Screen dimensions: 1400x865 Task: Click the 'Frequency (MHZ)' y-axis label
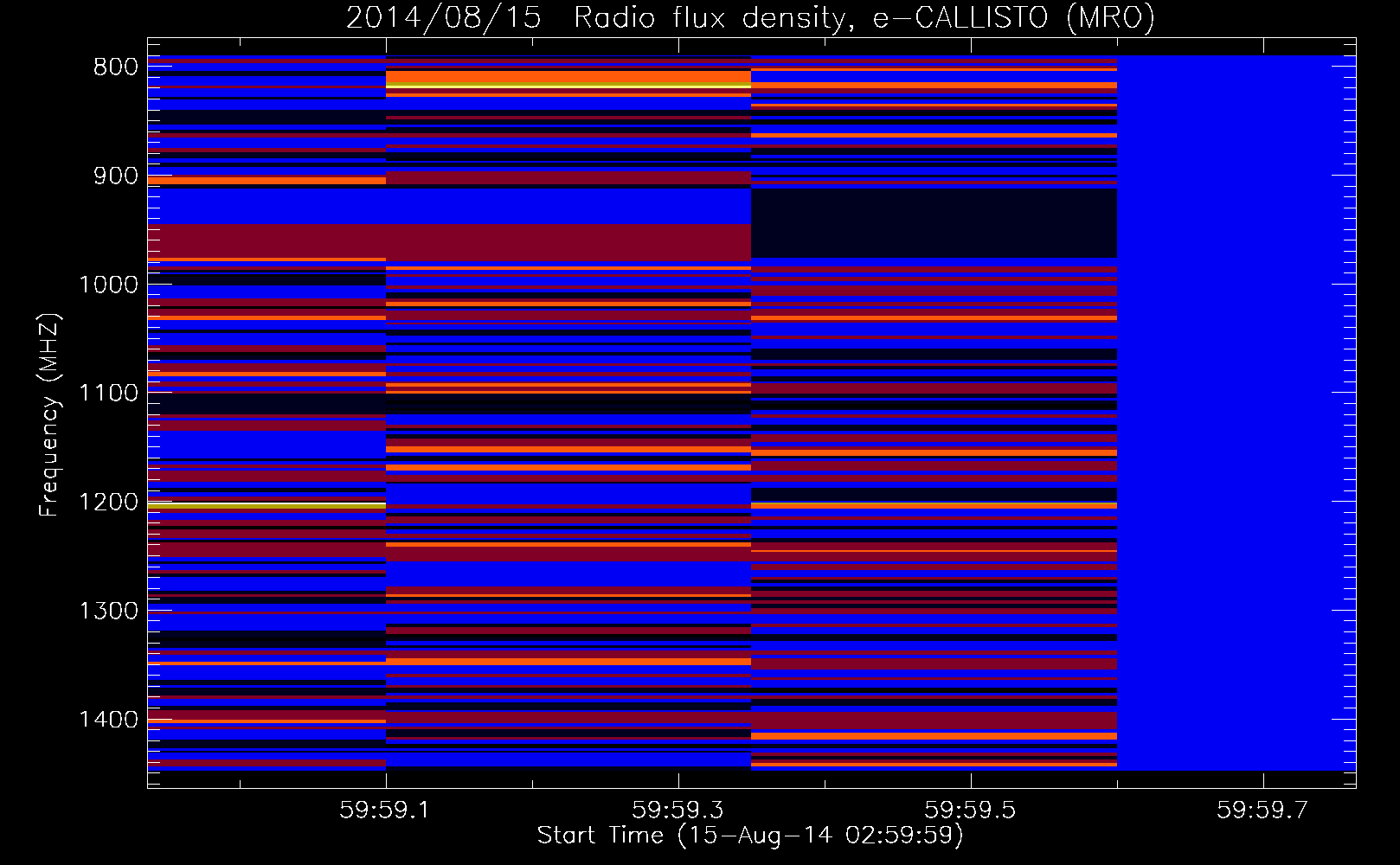[x=49, y=414]
